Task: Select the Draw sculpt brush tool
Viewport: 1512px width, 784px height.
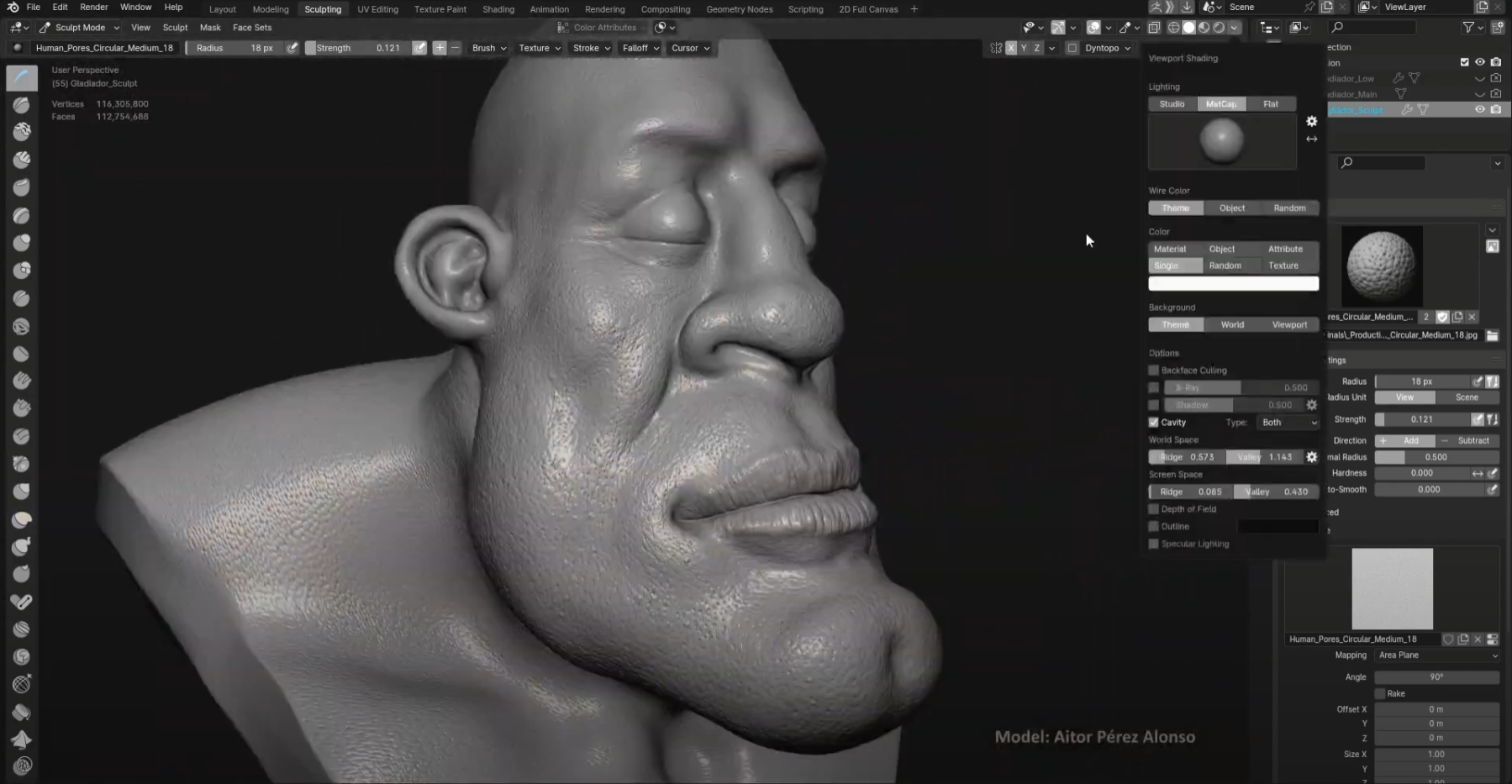Action: pyautogui.click(x=22, y=77)
